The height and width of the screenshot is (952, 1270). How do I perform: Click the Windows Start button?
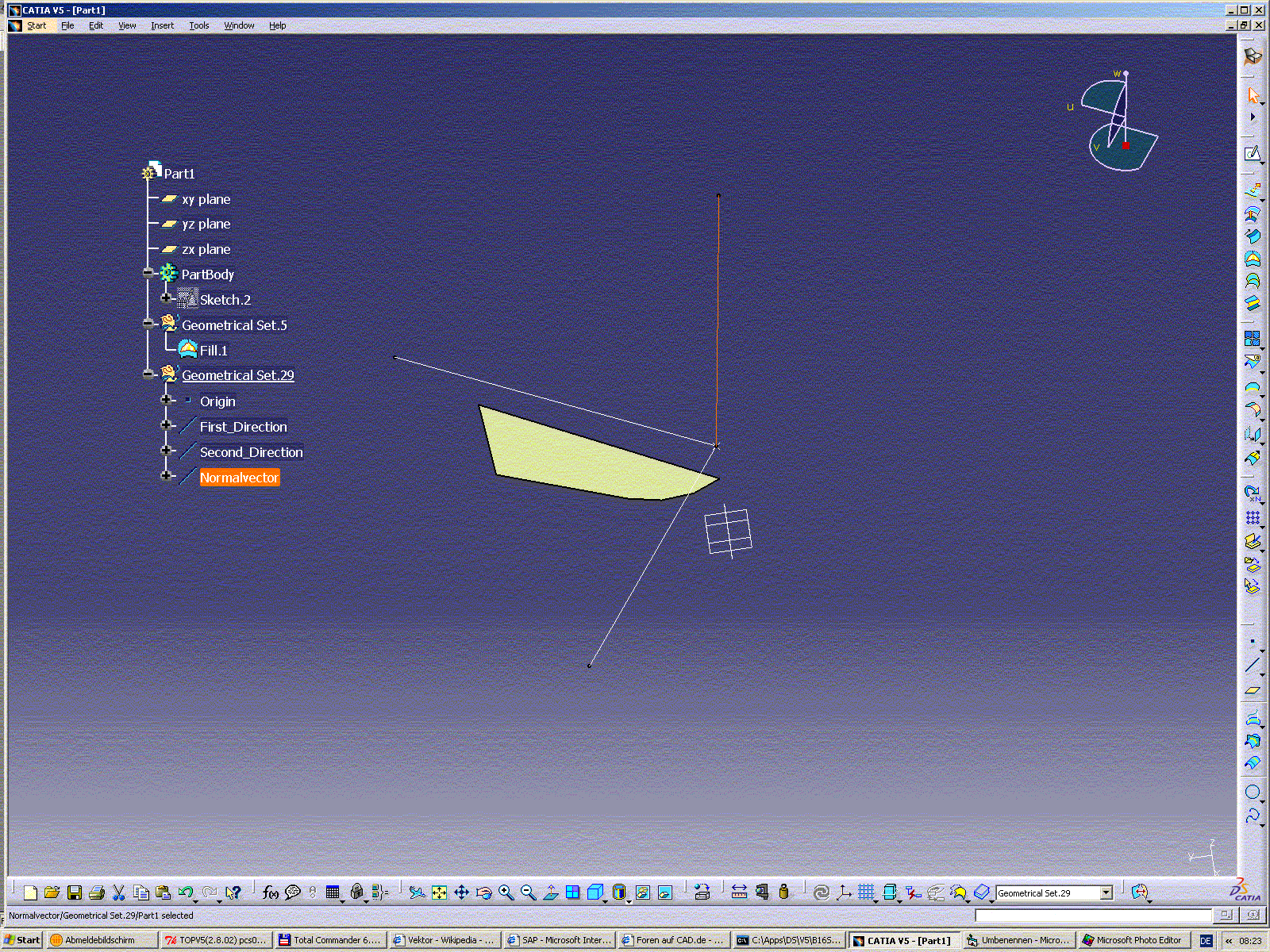[x=22, y=940]
